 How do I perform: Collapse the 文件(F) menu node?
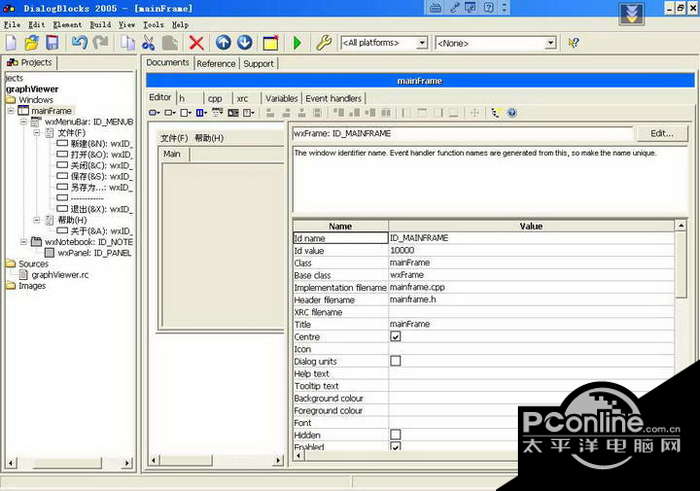coord(37,133)
